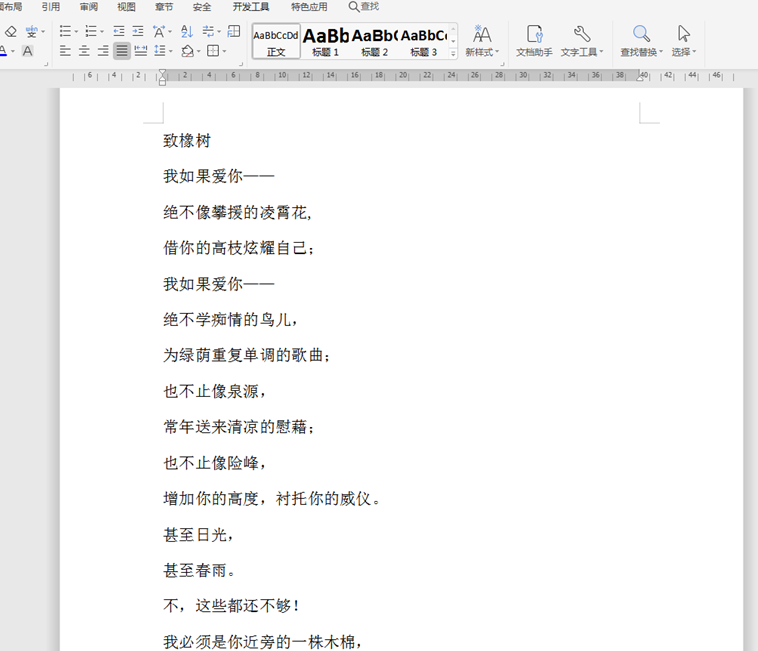Open the Chinese layout dropdown arrow

[170, 32]
